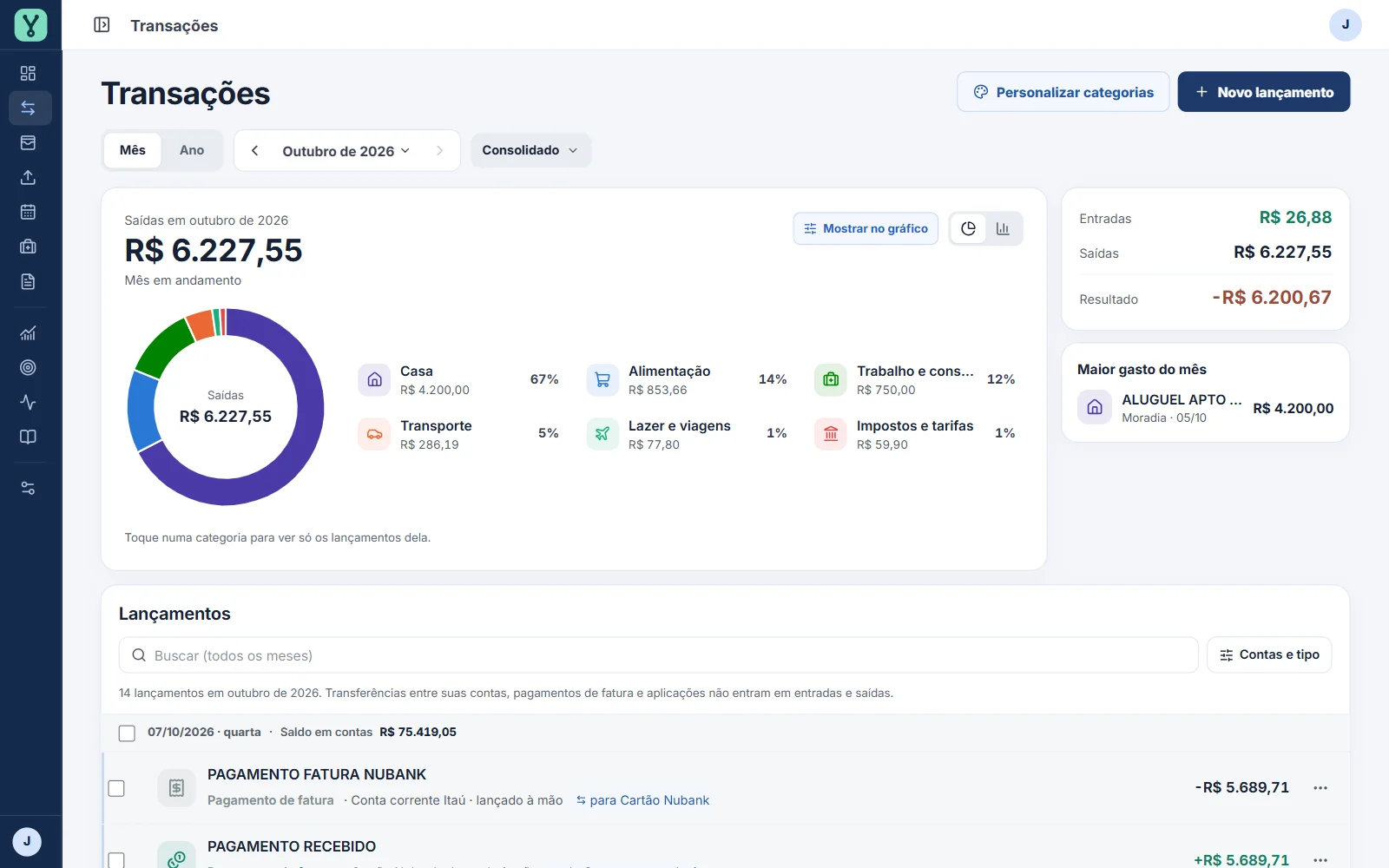Open the growth chart icon in sidebar
Image resolution: width=1389 pixels, height=868 pixels.
(28, 333)
